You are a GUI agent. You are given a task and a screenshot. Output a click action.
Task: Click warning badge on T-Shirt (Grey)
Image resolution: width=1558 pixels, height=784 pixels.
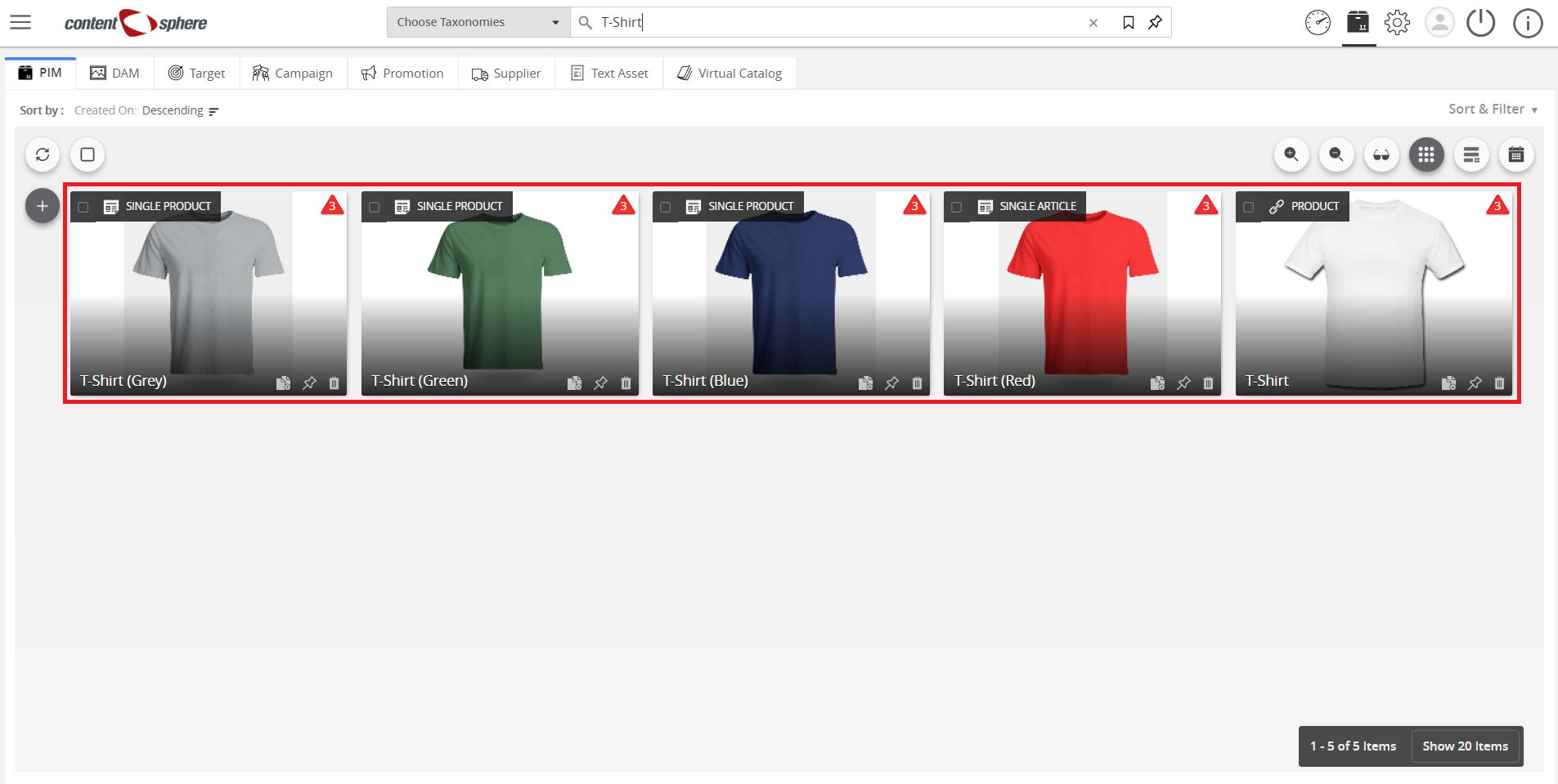(x=332, y=205)
